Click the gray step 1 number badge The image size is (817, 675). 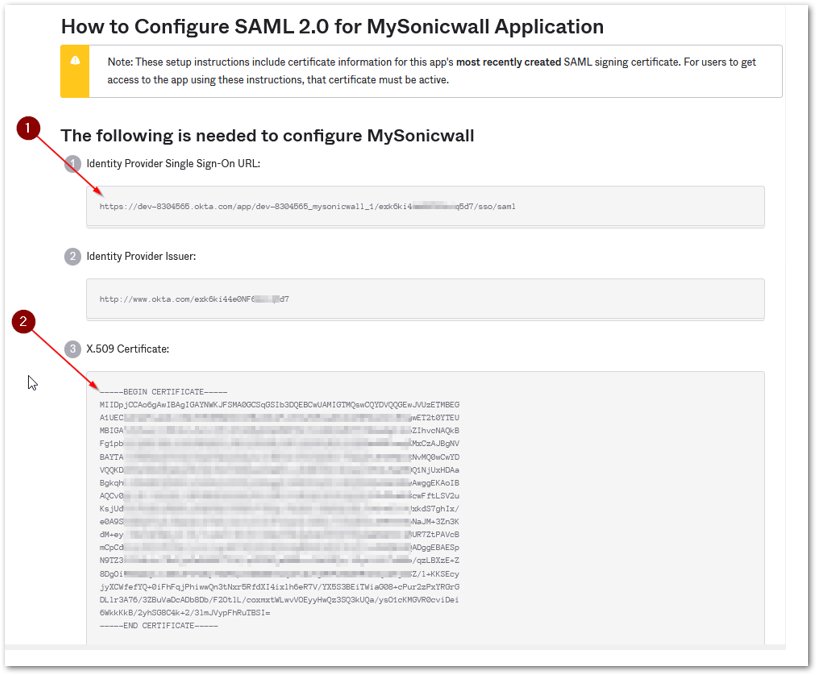pyautogui.click(x=72, y=163)
